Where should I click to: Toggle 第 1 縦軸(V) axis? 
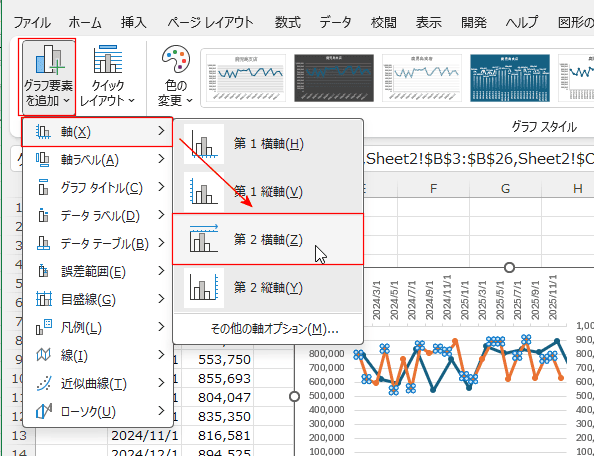(268, 192)
